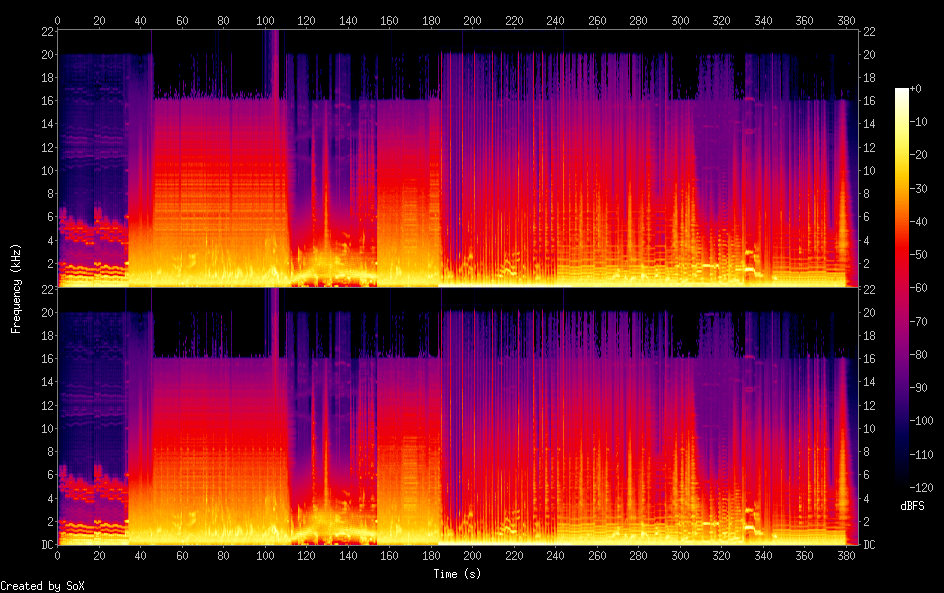
Task: Click "380" on the bottom time axis
Action: pyautogui.click(x=846, y=556)
